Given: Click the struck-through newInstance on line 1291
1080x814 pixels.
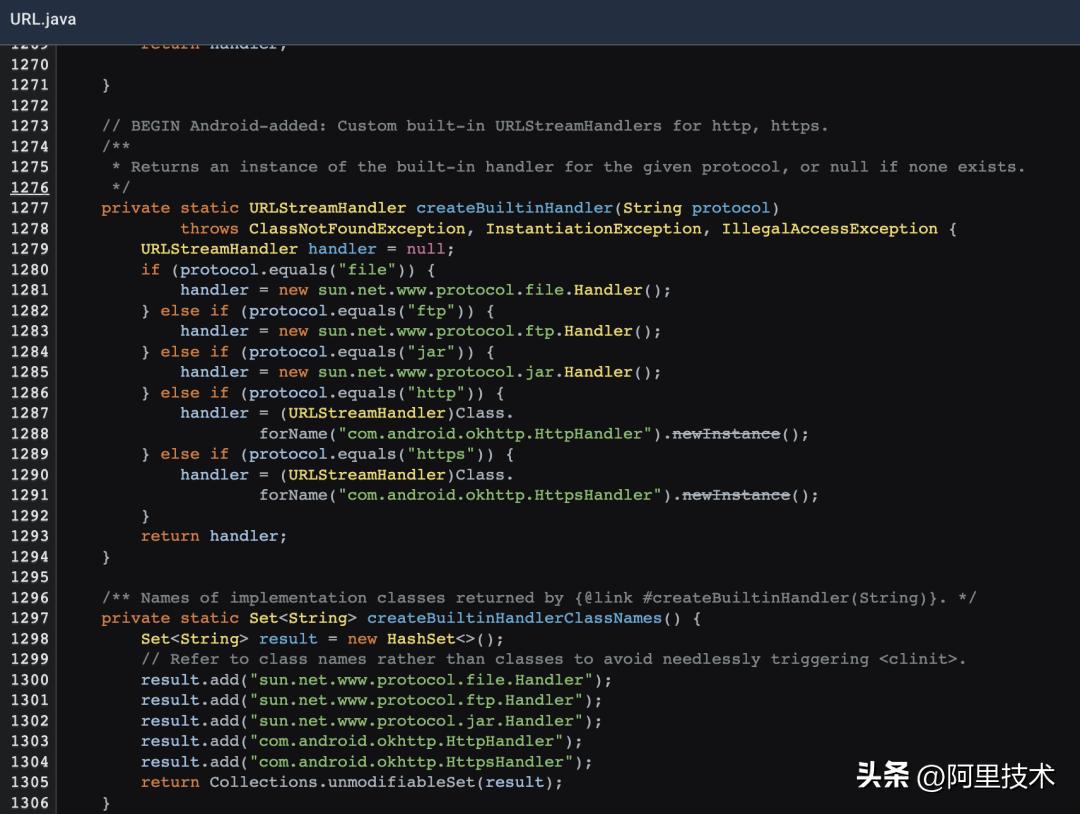Looking at the screenshot, I should [x=735, y=495].
